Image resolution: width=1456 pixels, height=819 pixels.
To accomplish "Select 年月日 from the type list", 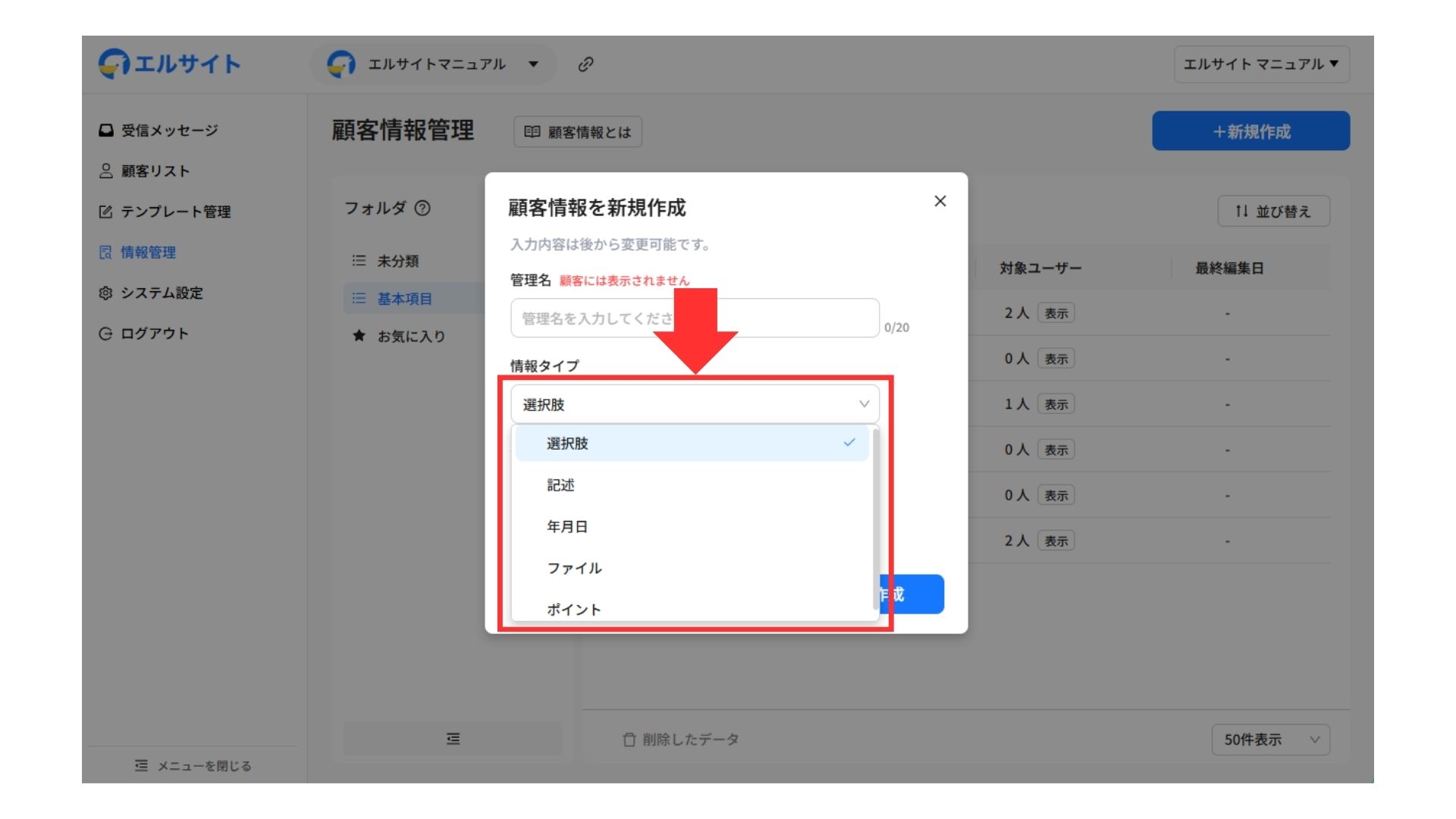I will [x=567, y=527].
